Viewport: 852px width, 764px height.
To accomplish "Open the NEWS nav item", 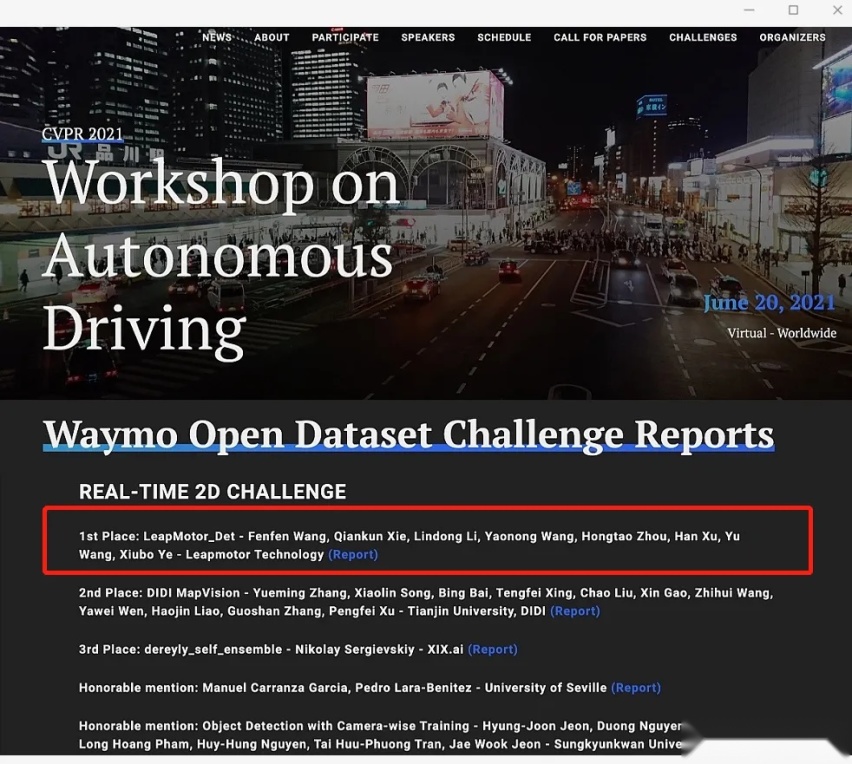I will click(x=217, y=37).
